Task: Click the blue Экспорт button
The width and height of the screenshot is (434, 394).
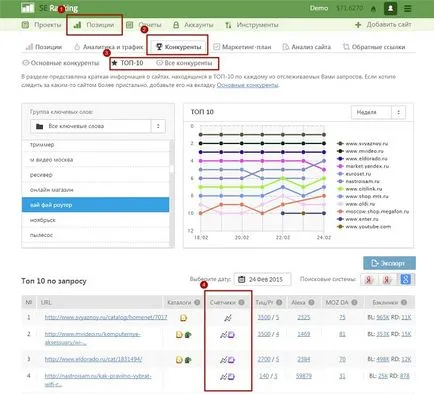Action: pos(389,263)
